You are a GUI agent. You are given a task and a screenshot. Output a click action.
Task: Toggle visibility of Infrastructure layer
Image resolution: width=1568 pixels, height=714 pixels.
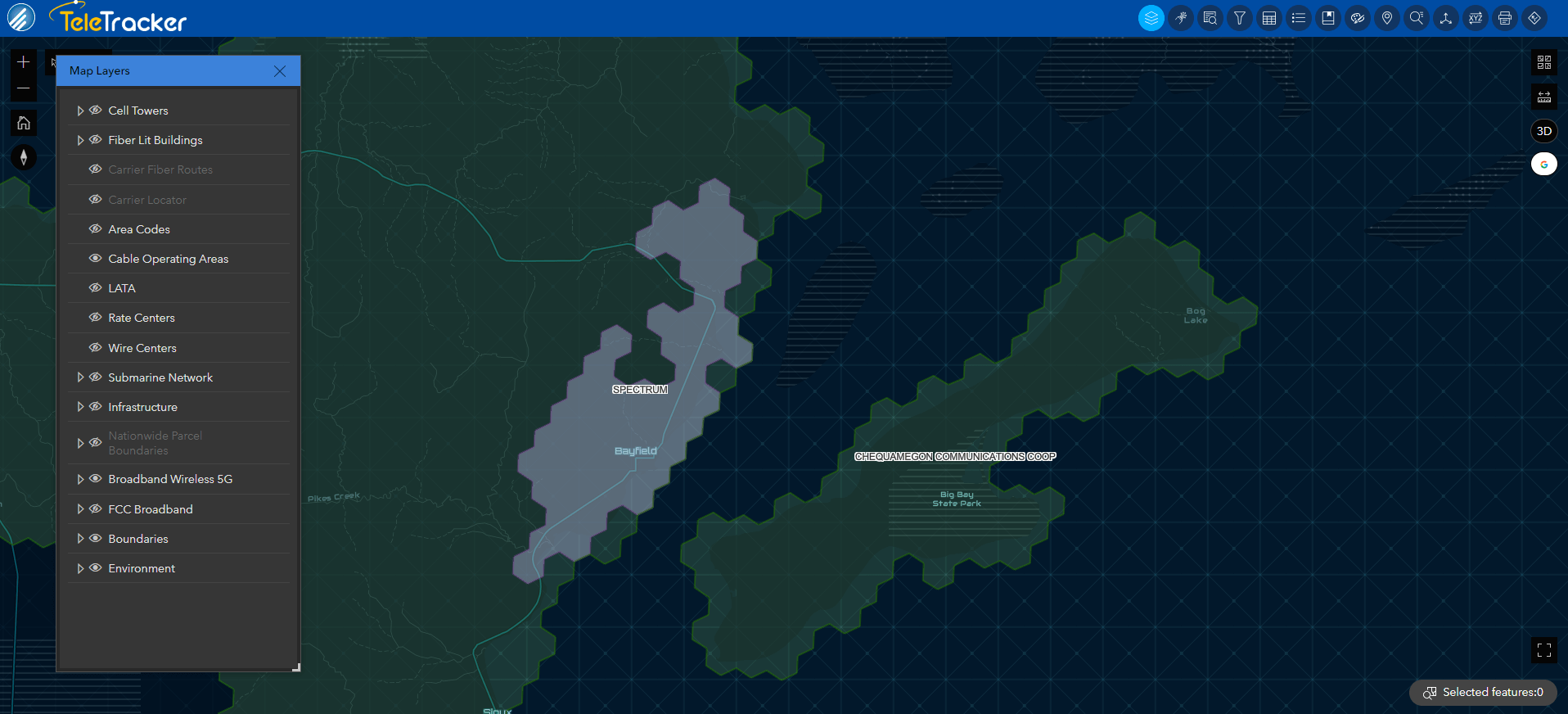(x=96, y=407)
